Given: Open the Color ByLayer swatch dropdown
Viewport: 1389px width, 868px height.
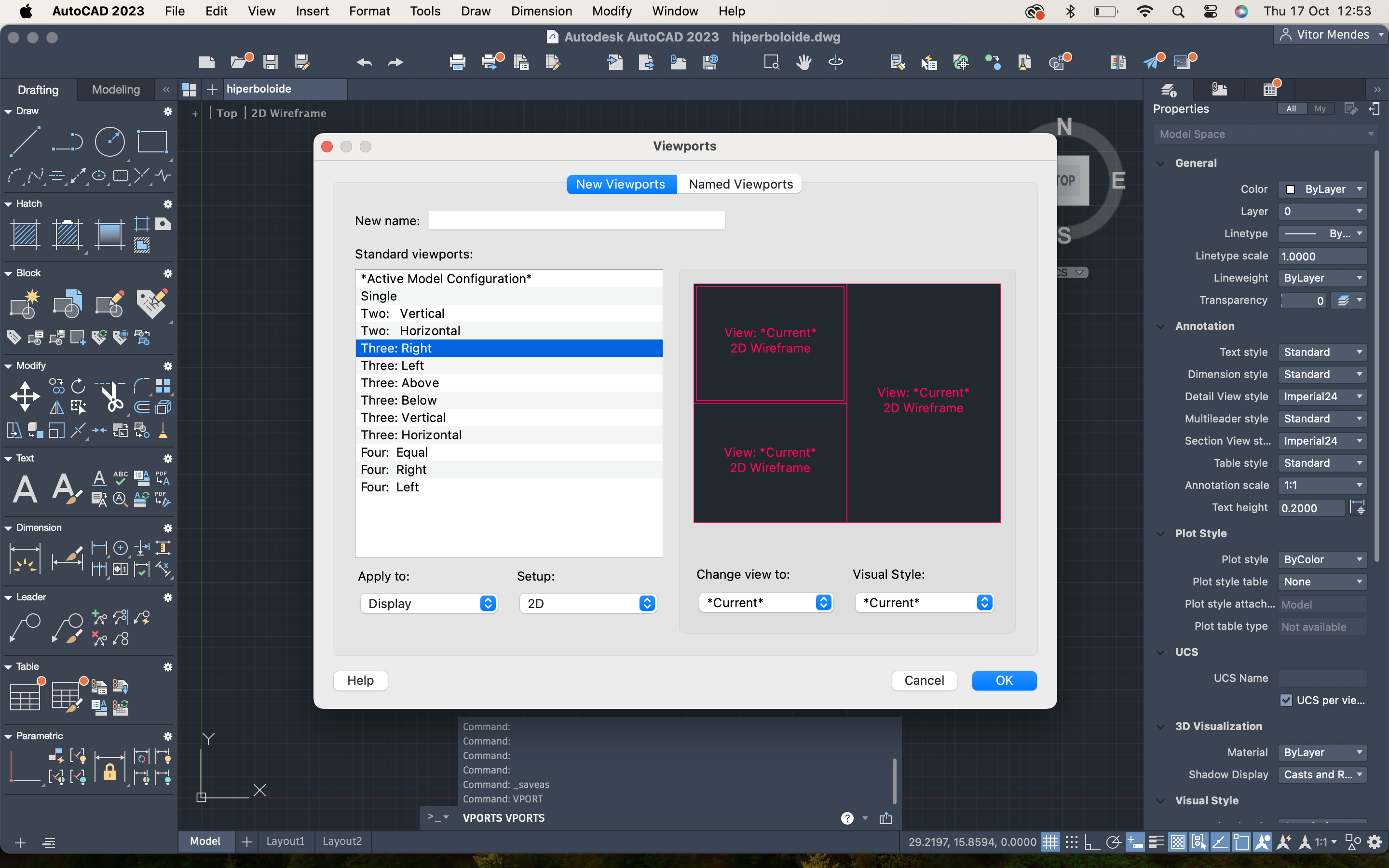Looking at the screenshot, I should pos(1322,189).
